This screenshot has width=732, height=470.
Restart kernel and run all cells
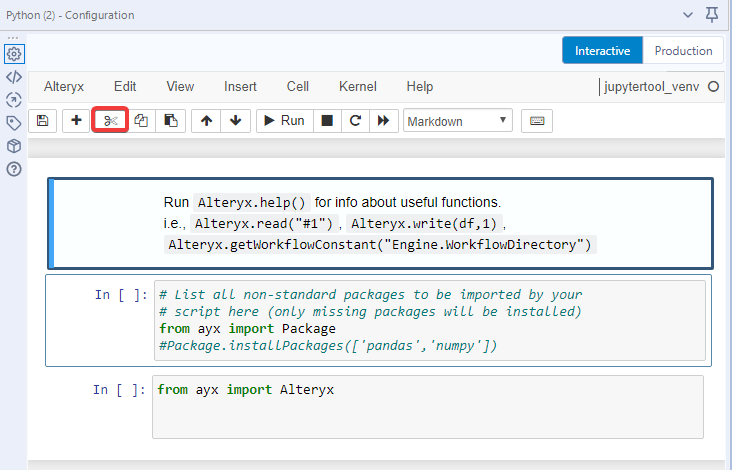click(382, 121)
